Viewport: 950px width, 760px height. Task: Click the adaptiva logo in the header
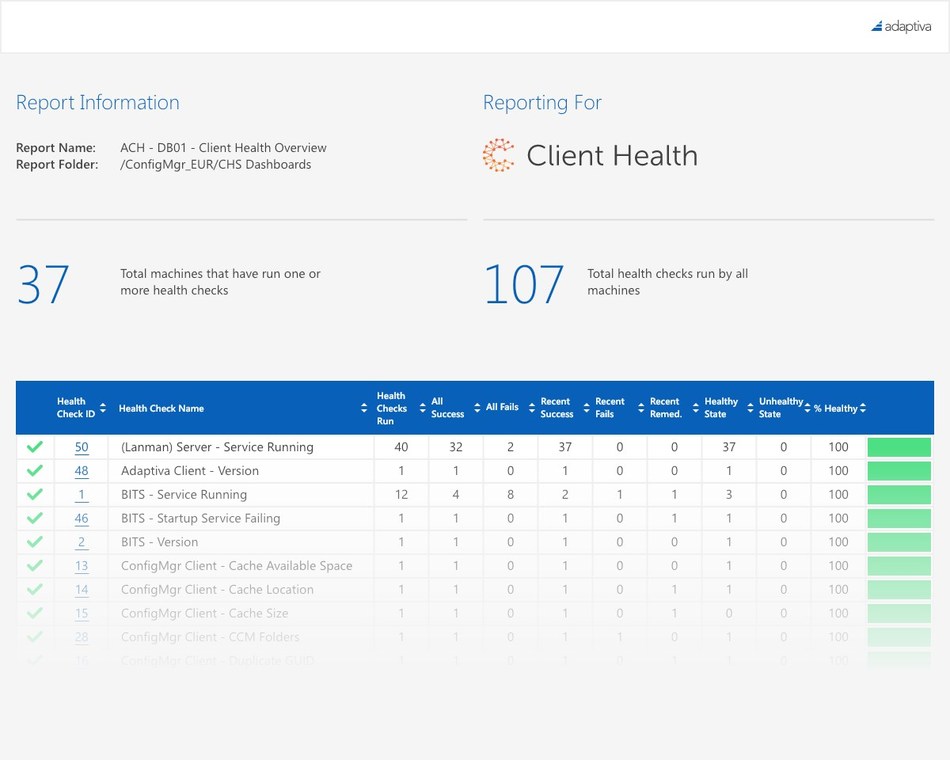[901, 27]
